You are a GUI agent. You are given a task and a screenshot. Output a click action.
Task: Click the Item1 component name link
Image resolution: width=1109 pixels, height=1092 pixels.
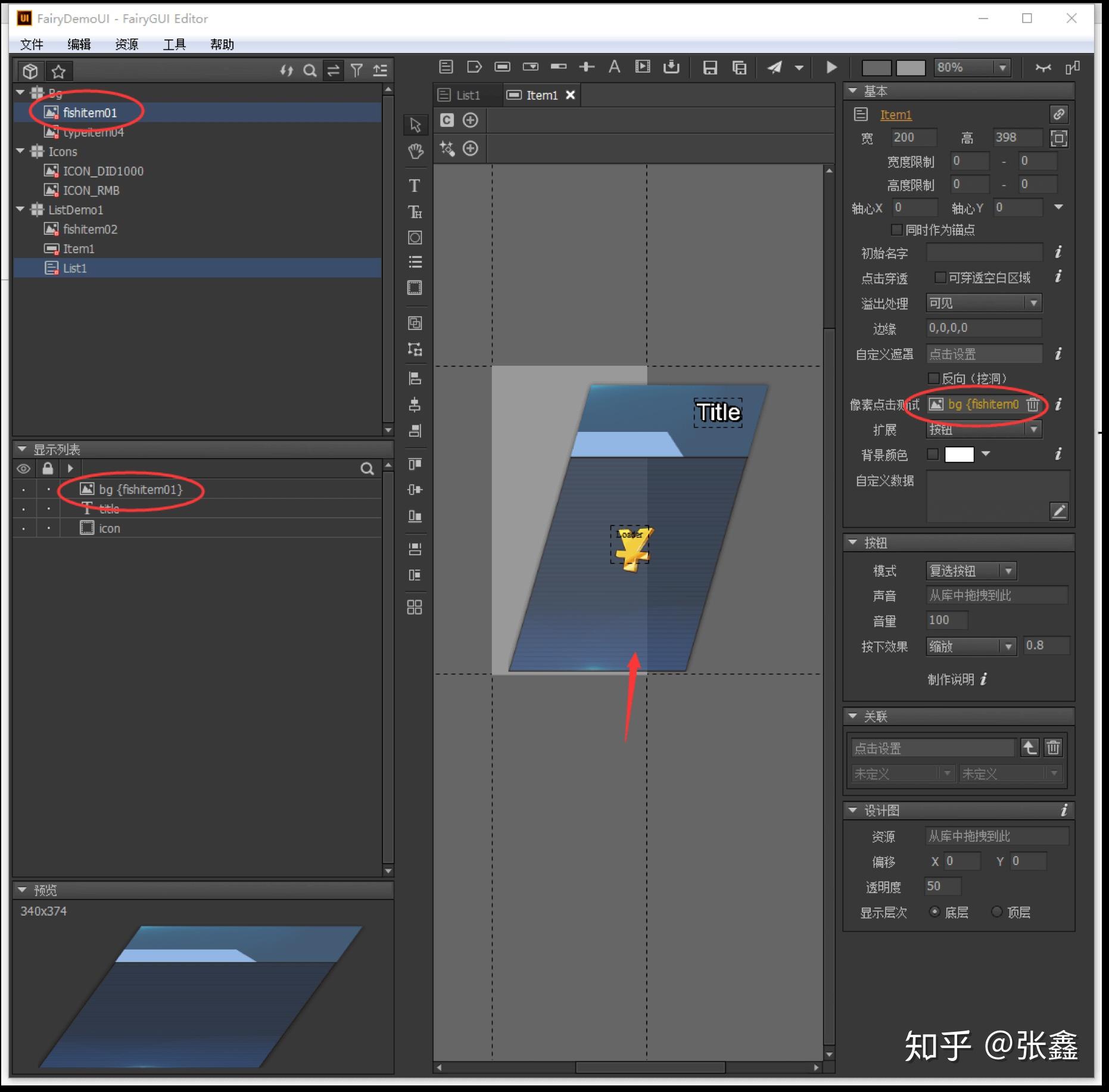895,114
